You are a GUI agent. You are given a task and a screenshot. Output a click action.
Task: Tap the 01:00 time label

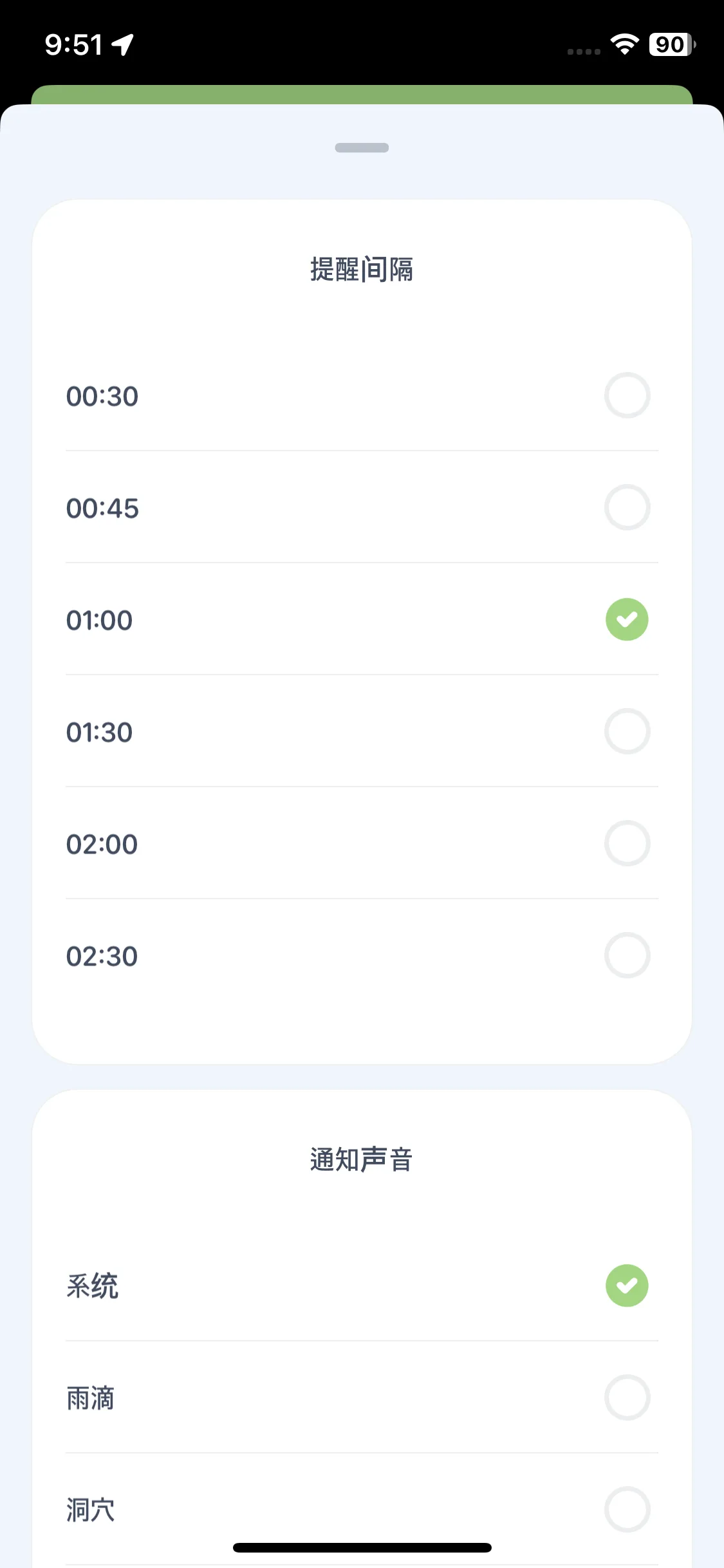tap(99, 621)
